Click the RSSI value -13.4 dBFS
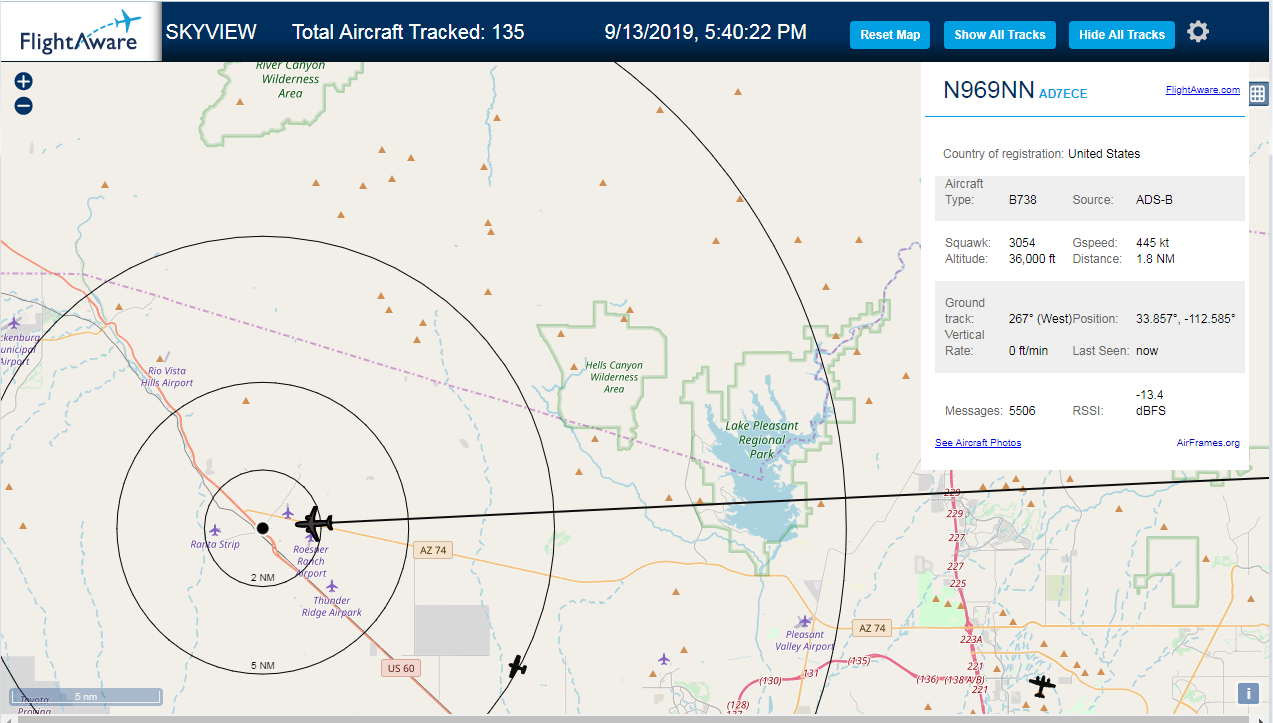 1151,403
